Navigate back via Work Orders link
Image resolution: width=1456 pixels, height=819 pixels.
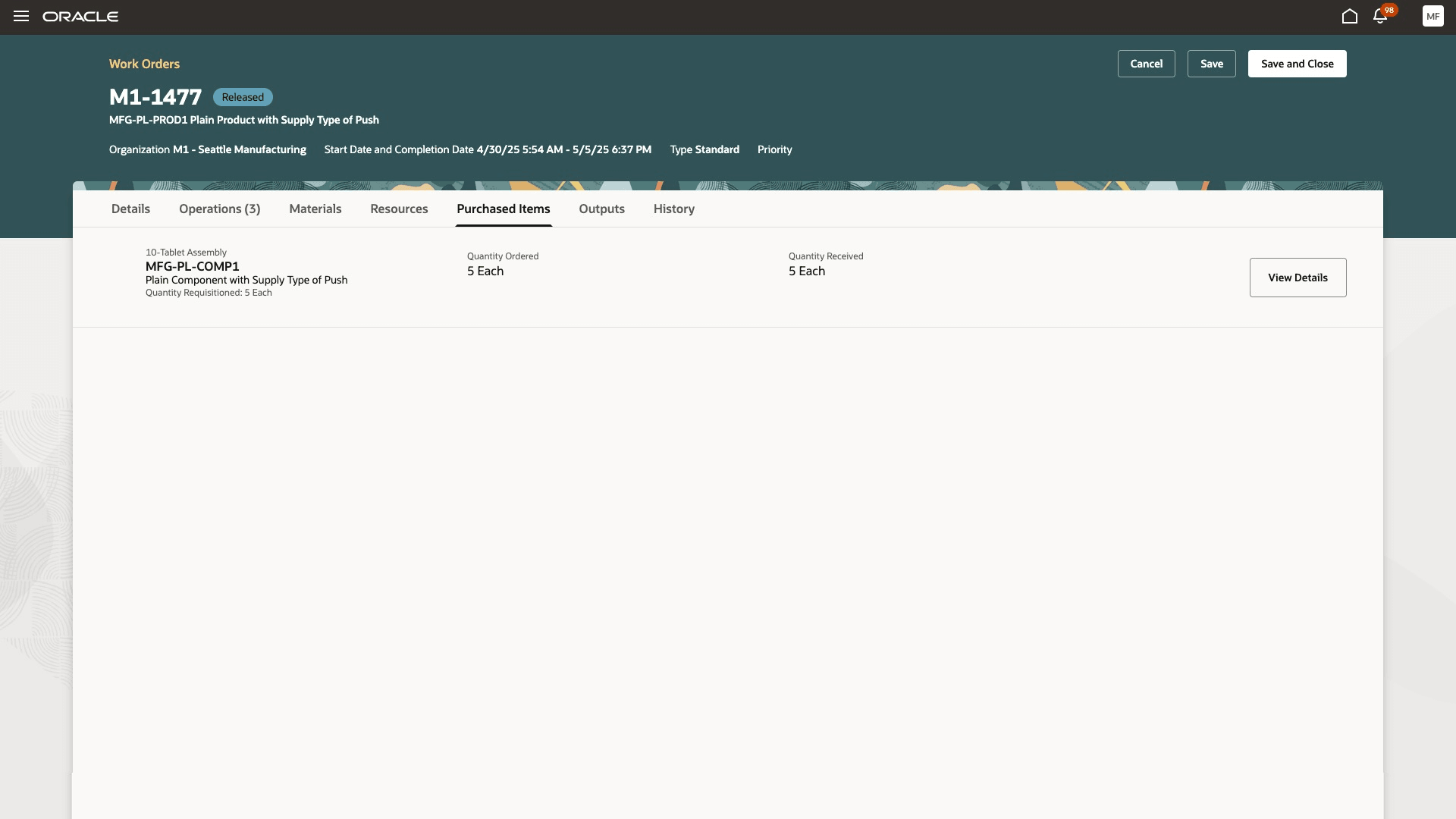(x=144, y=64)
